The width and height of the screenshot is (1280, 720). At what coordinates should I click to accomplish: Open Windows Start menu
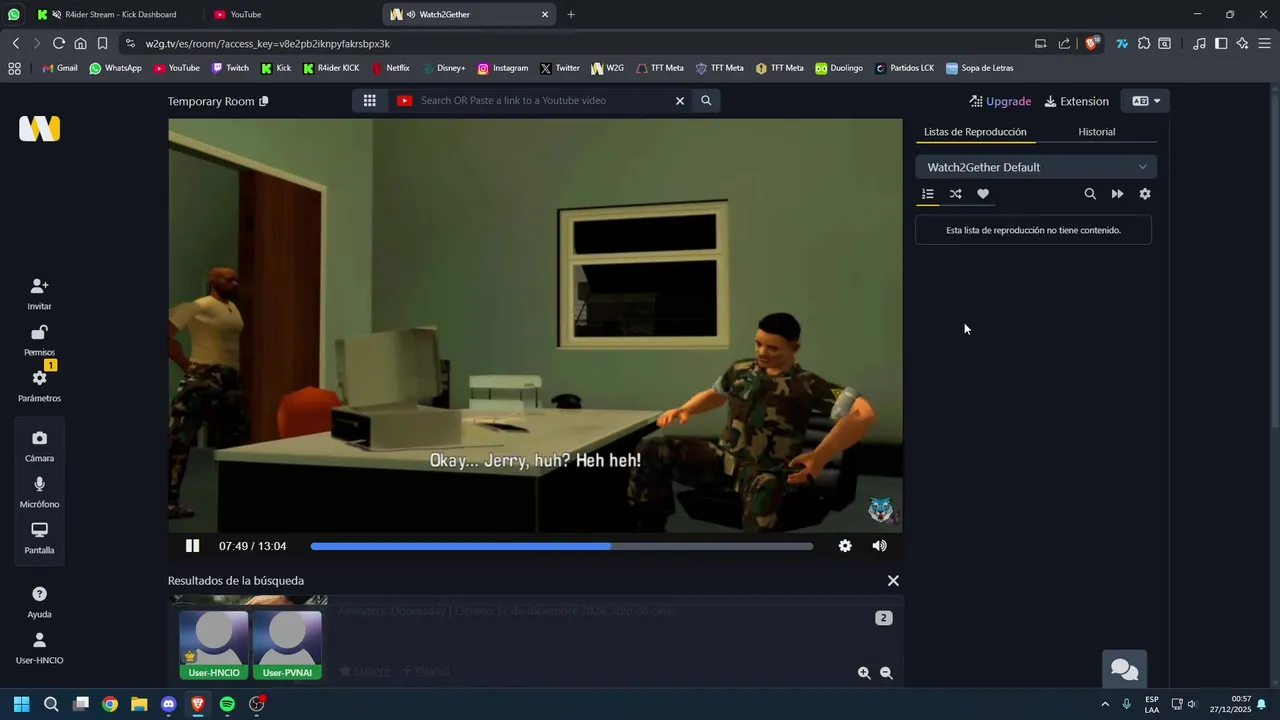21,704
